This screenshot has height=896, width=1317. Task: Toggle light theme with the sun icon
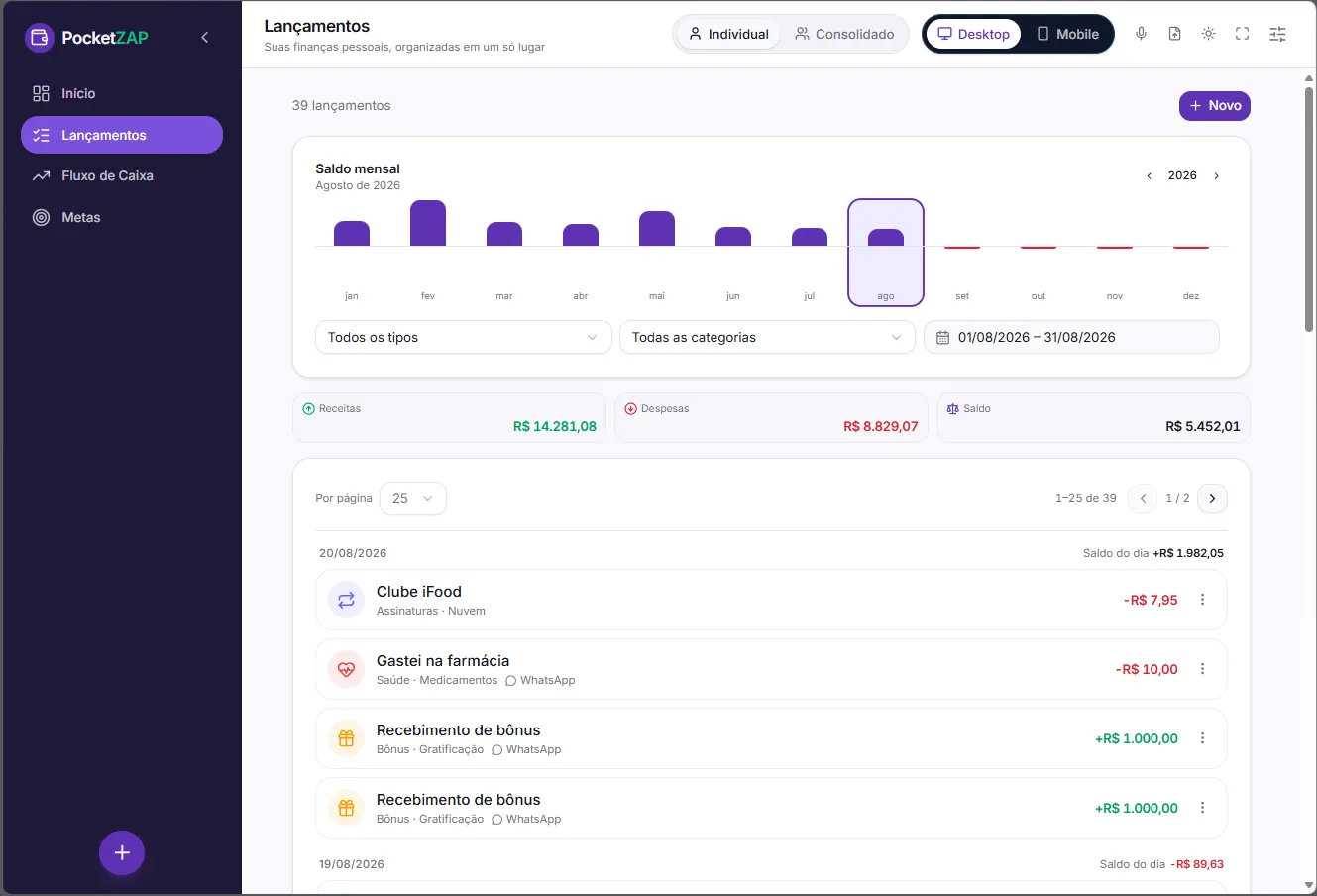click(1209, 34)
